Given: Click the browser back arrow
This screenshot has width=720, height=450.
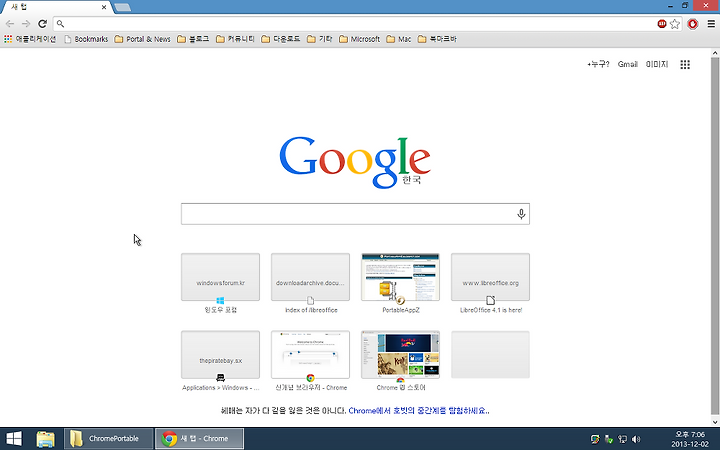Looking at the screenshot, I should click(x=10, y=24).
